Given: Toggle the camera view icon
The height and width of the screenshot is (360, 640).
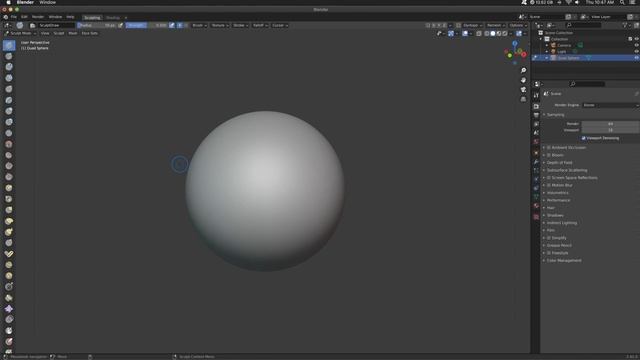Looking at the screenshot, I should point(523,89).
